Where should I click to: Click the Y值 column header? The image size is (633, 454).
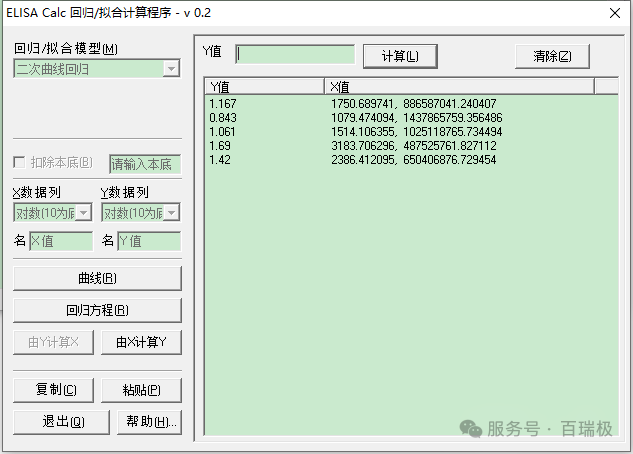pos(264,86)
